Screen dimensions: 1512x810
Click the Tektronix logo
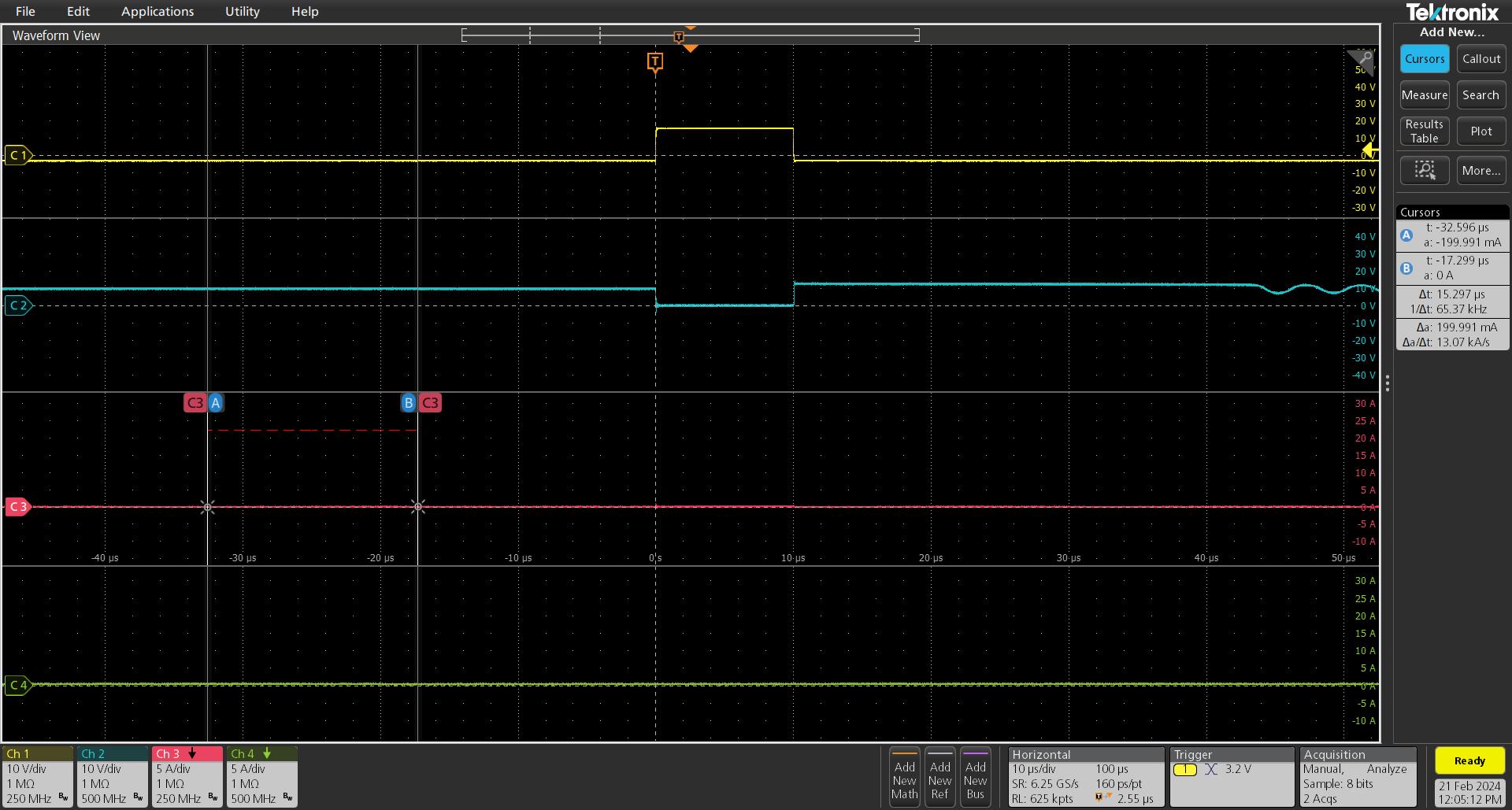click(x=1452, y=12)
